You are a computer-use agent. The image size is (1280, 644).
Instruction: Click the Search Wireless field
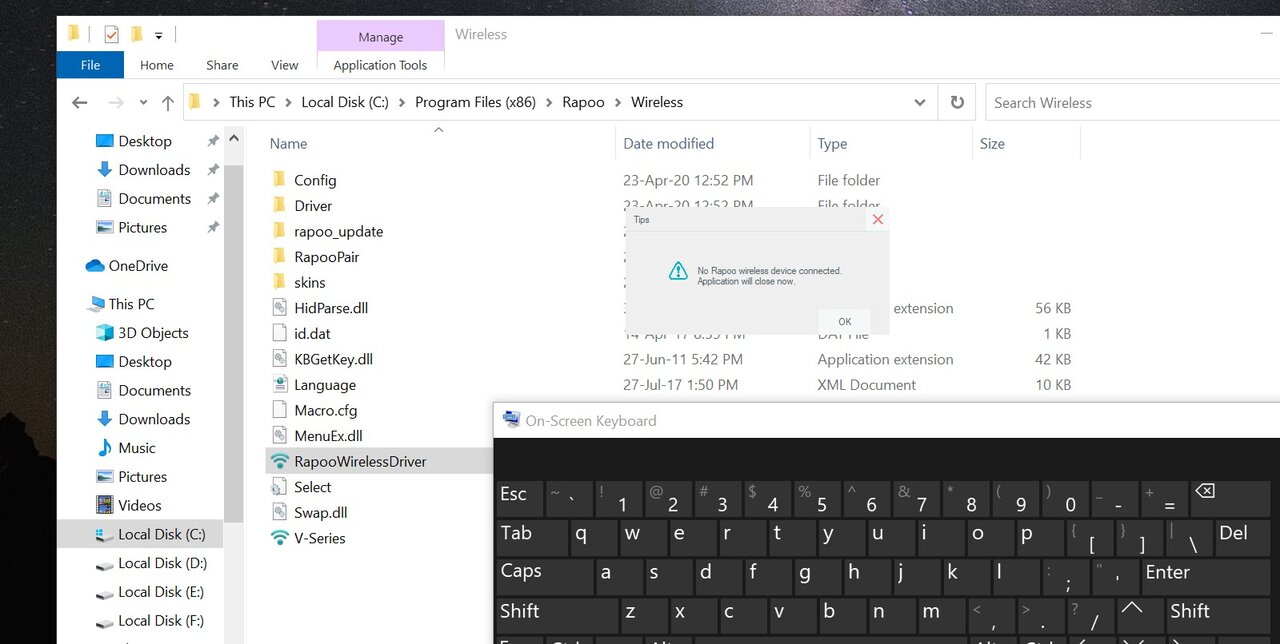pyautogui.click(x=1132, y=102)
